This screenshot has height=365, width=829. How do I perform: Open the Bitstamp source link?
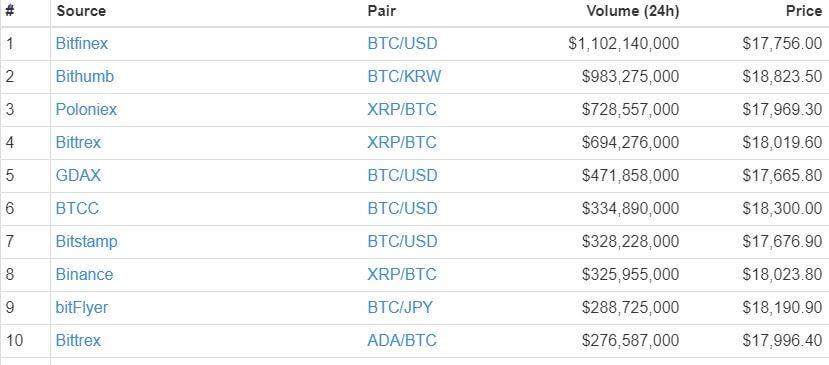tap(87, 241)
